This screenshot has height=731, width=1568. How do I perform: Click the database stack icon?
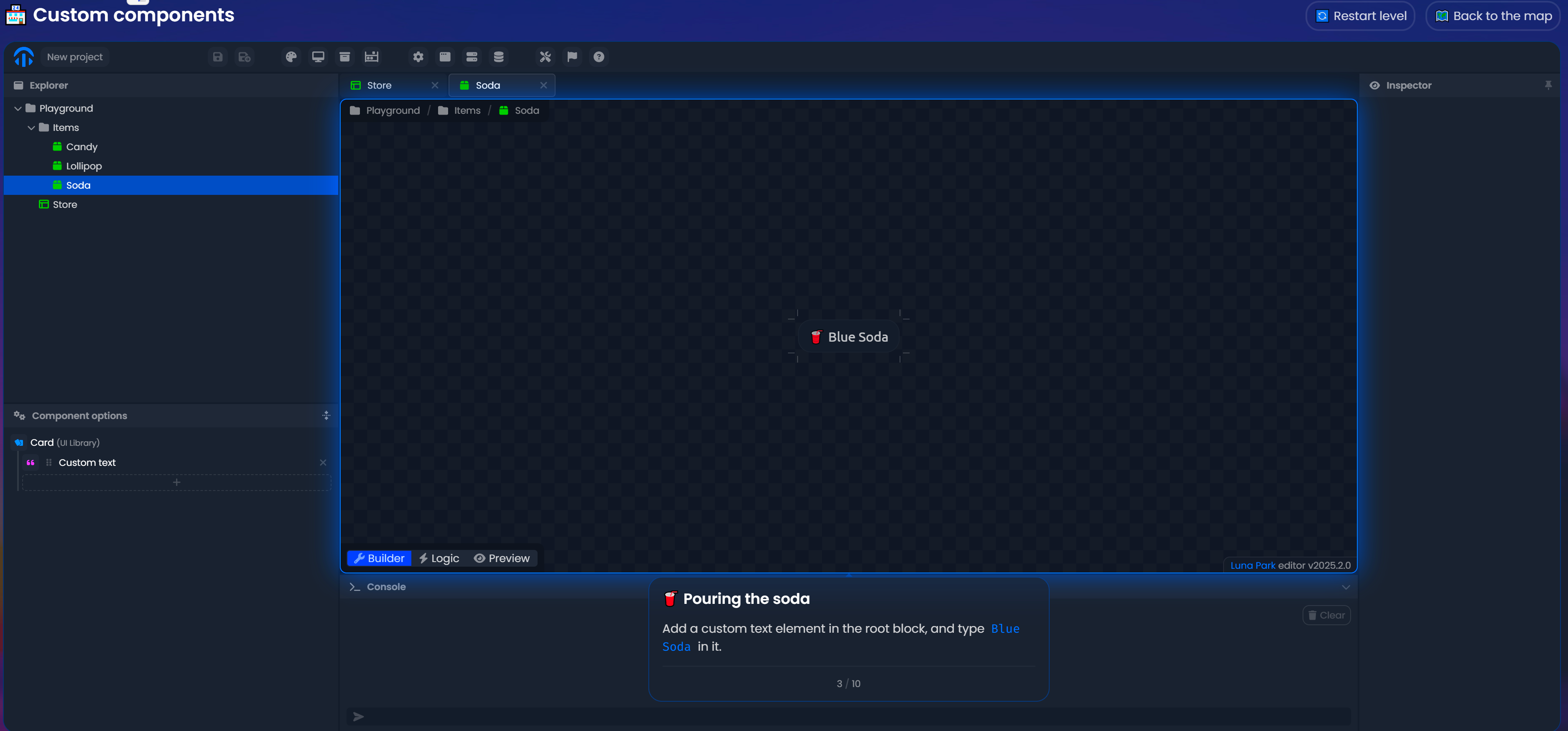tap(499, 56)
